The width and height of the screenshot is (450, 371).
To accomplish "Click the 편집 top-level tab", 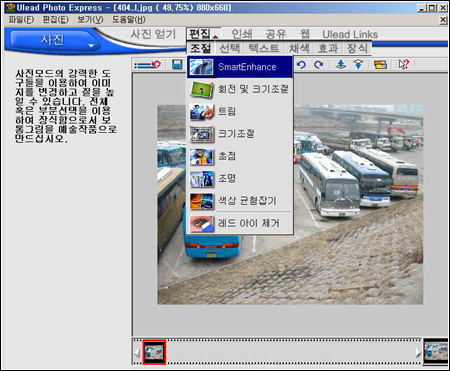I will pyautogui.click(x=203, y=34).
